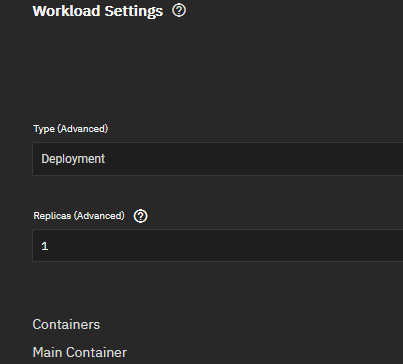403x364 pixels.
Task: Click the word Deployment inside the selector
Action: click(73, 159)
